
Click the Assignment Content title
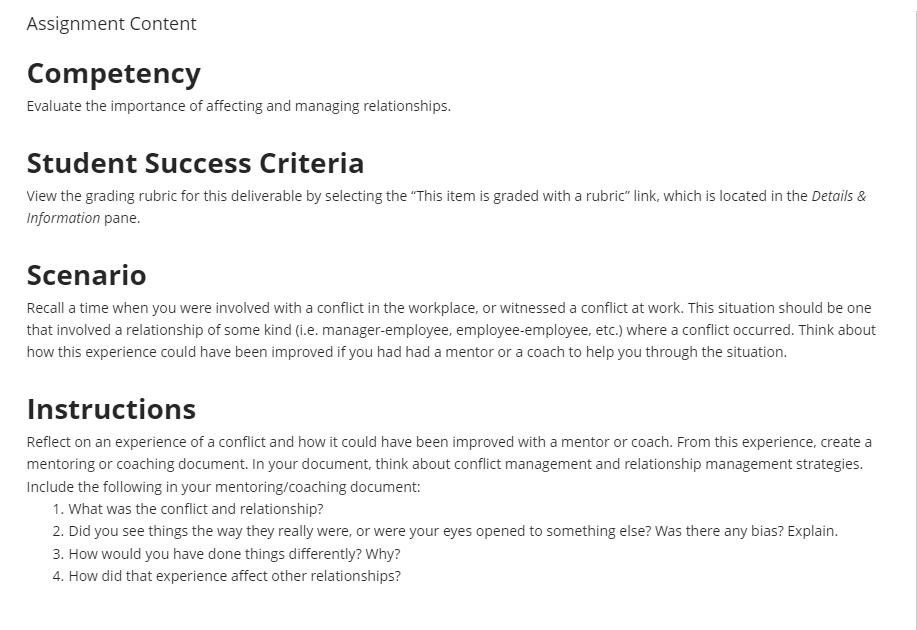click(x=111, y=24)
